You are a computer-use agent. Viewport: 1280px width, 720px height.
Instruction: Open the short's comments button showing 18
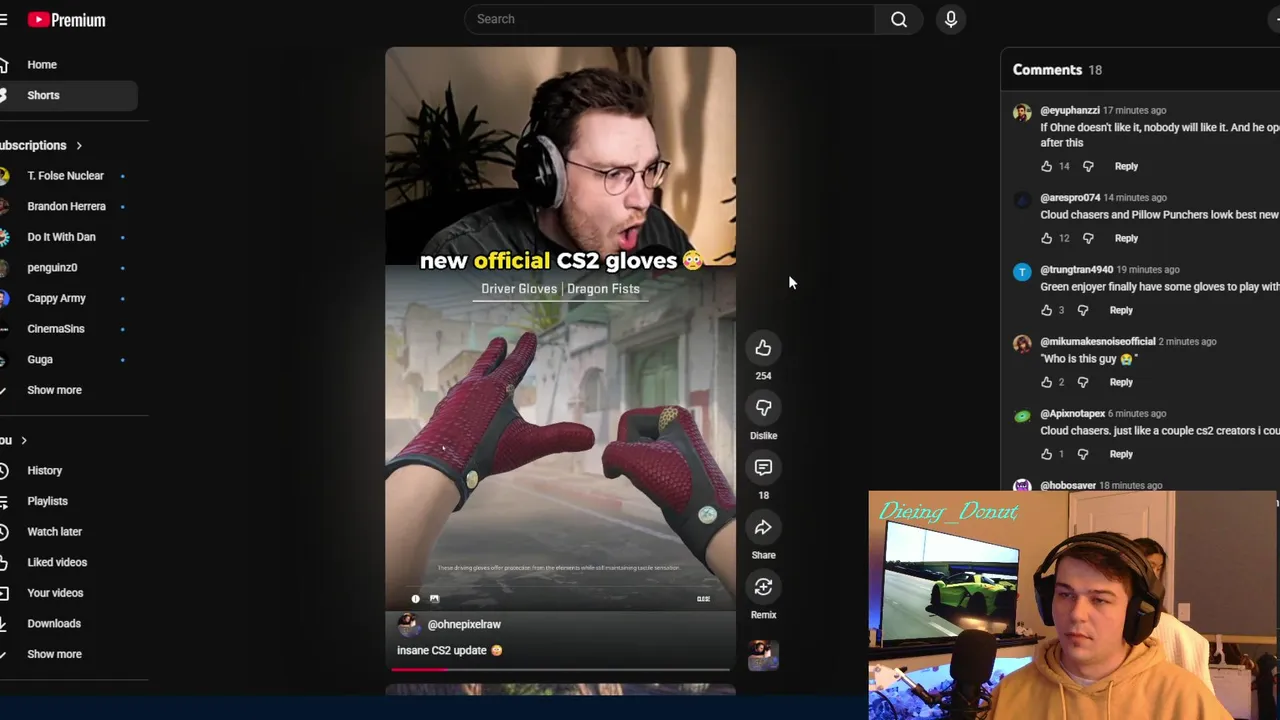(x=763, y=467)
